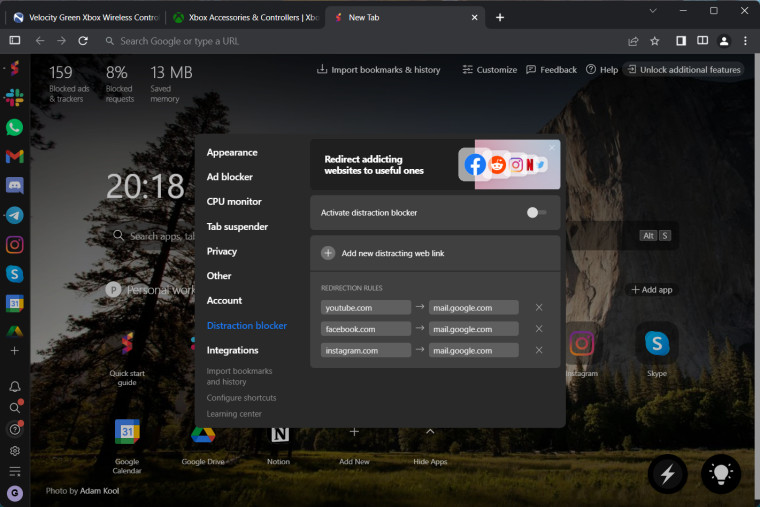Viewport: 760px width, 507px height.
Task: Open Other settings section
Action: [x=219, y=276]
